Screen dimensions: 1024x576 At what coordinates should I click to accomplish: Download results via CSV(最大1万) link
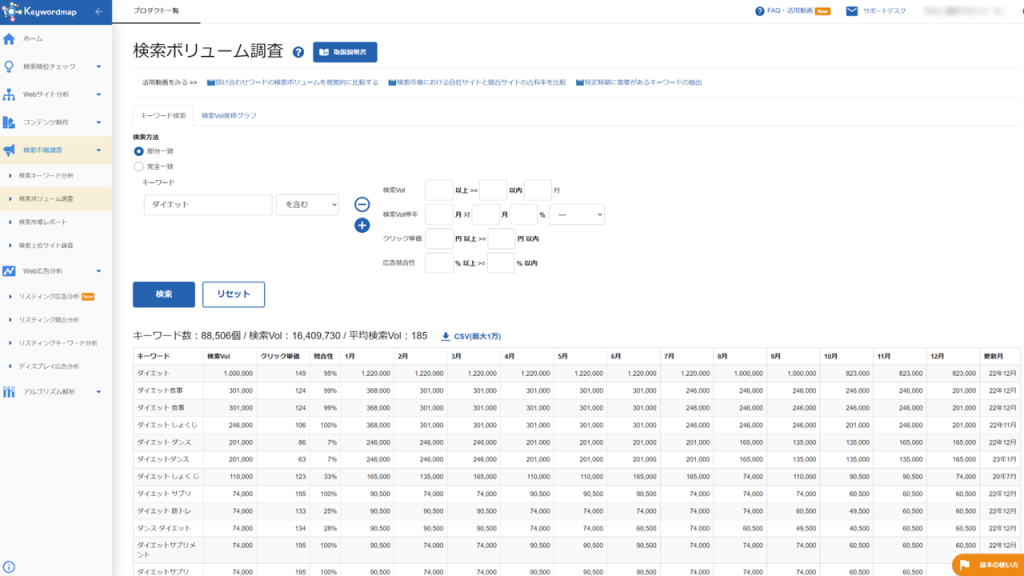[477, 336]
